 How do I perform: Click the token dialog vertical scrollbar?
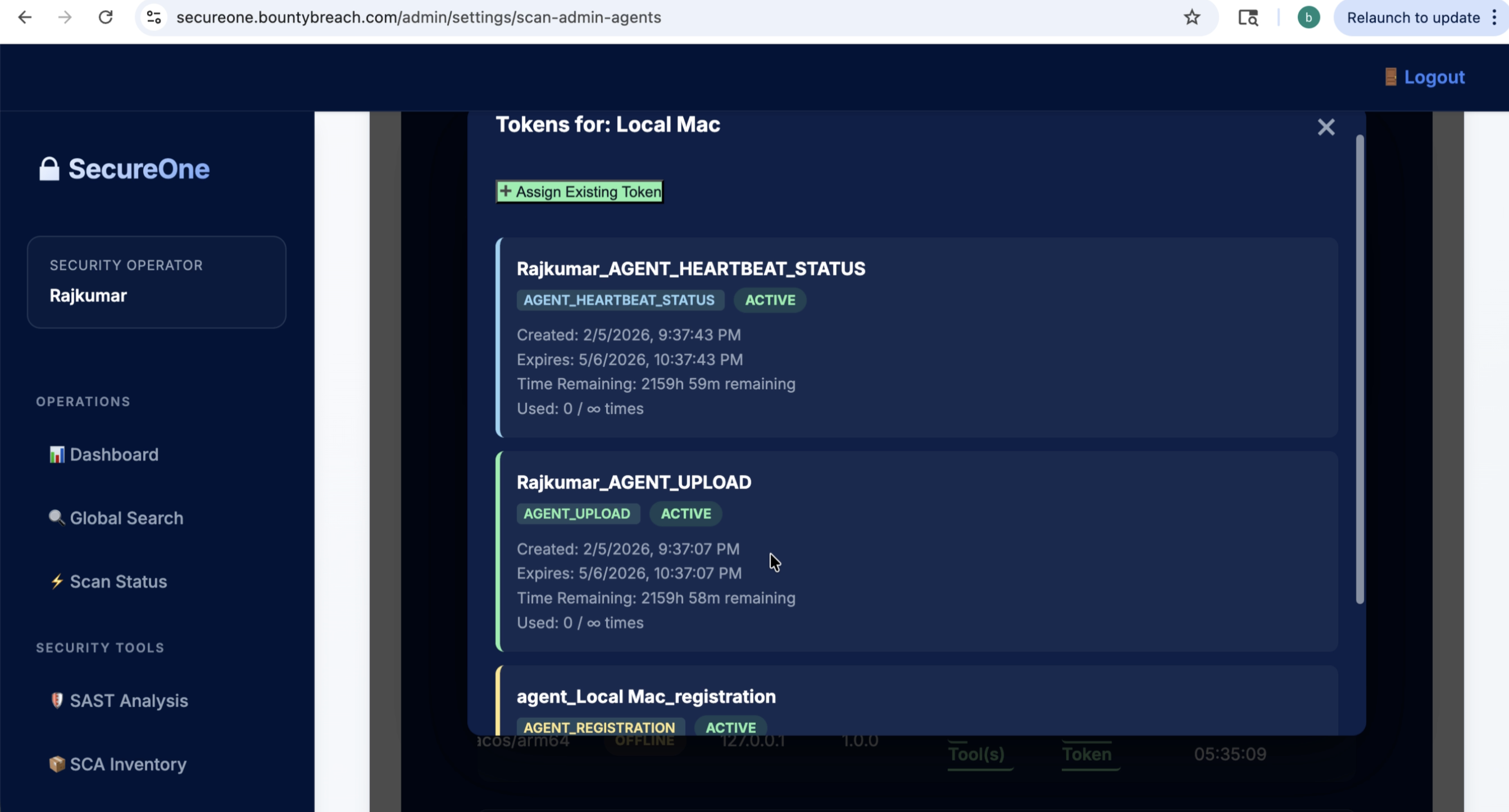1360,369
